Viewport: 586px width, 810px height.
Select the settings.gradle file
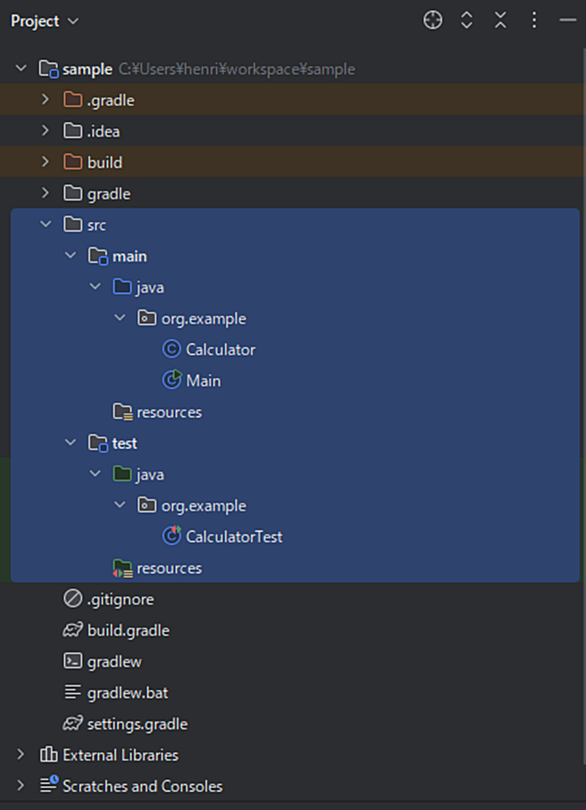pyautogui.click(x=125, y=724)
